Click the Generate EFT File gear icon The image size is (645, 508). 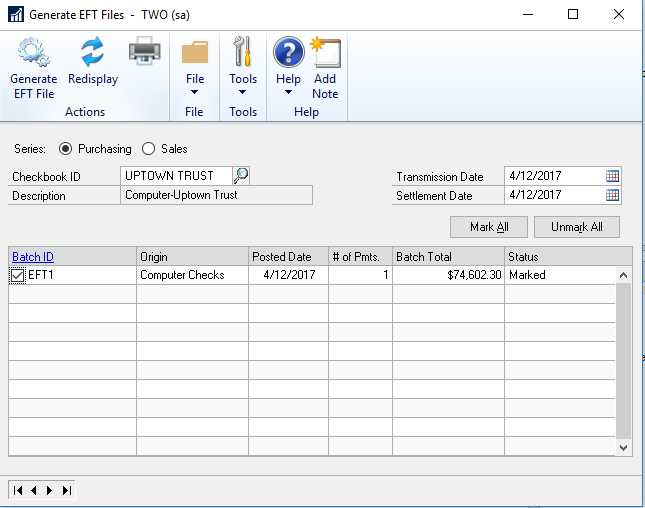click(x=34, y=52)
